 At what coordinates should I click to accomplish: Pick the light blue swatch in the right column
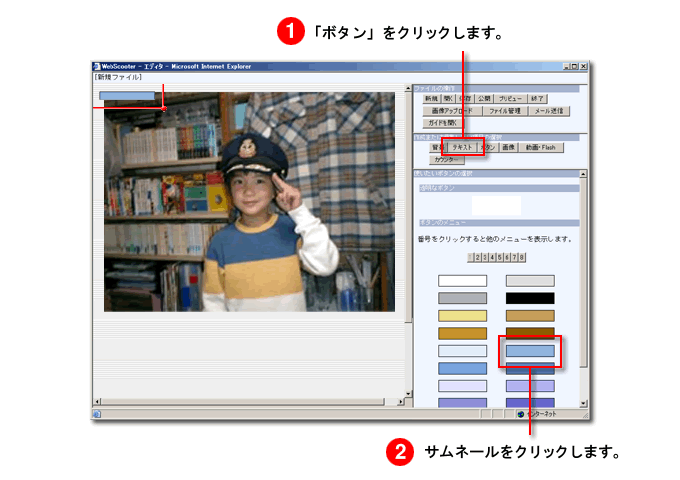coord(530,351)
